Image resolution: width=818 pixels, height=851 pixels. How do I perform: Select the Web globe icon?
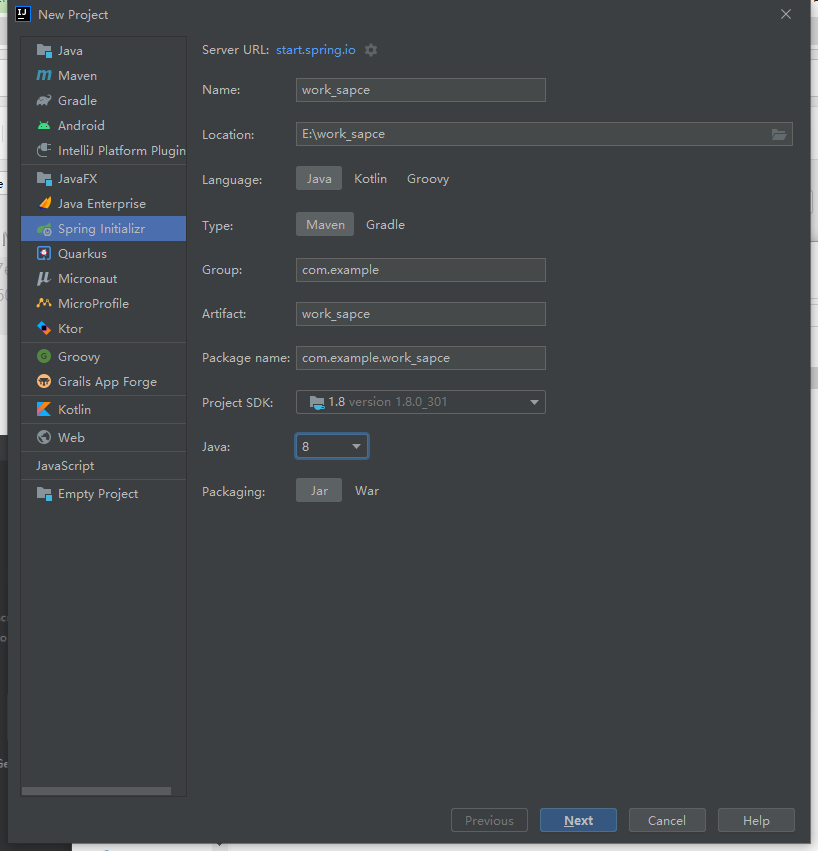44,437
